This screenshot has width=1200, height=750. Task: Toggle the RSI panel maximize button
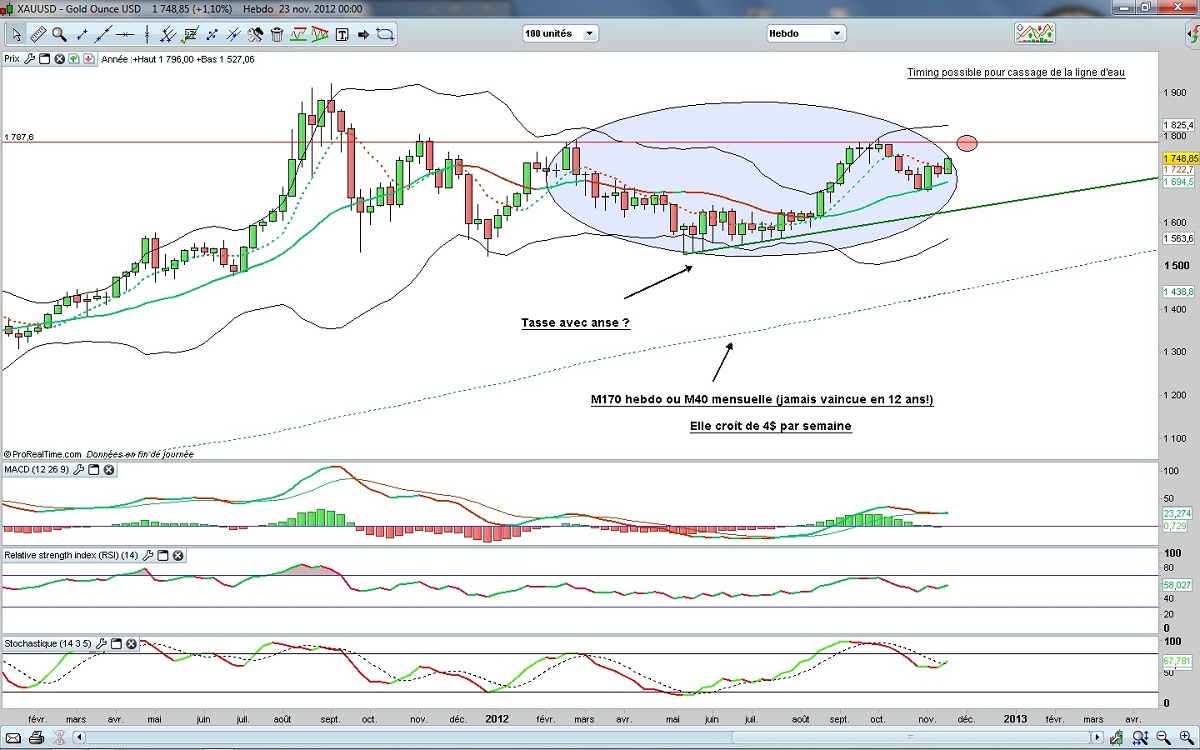coord(163,555)
